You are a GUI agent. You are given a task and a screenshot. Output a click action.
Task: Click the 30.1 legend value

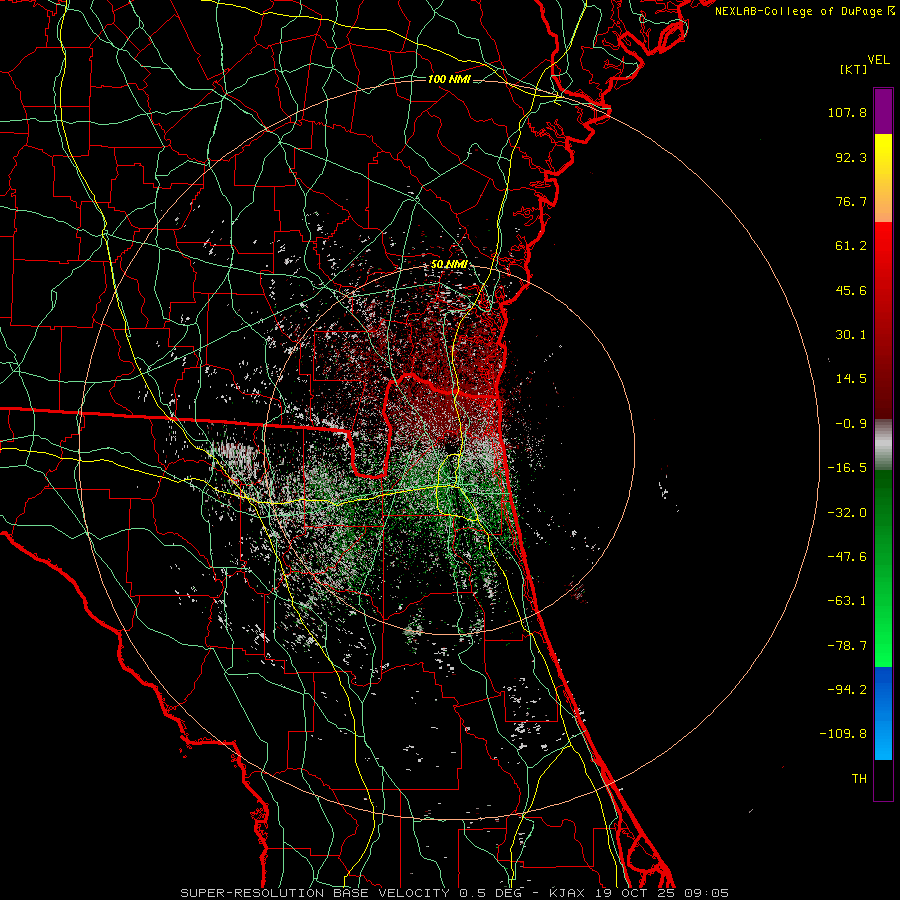point(851,335)
